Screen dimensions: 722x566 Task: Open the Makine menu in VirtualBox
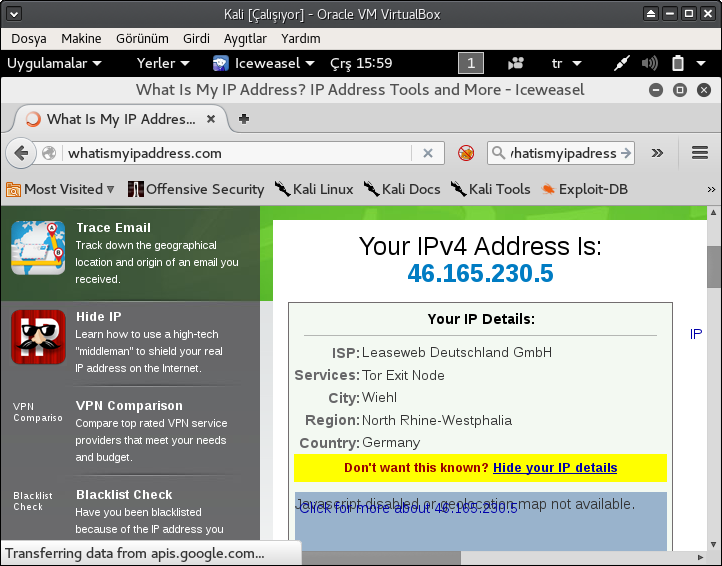[81, 38]
